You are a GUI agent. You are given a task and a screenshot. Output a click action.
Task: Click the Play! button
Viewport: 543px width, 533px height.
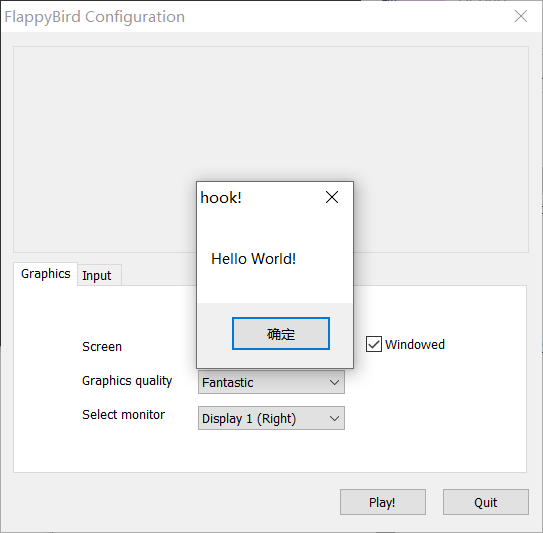[383, 502]
